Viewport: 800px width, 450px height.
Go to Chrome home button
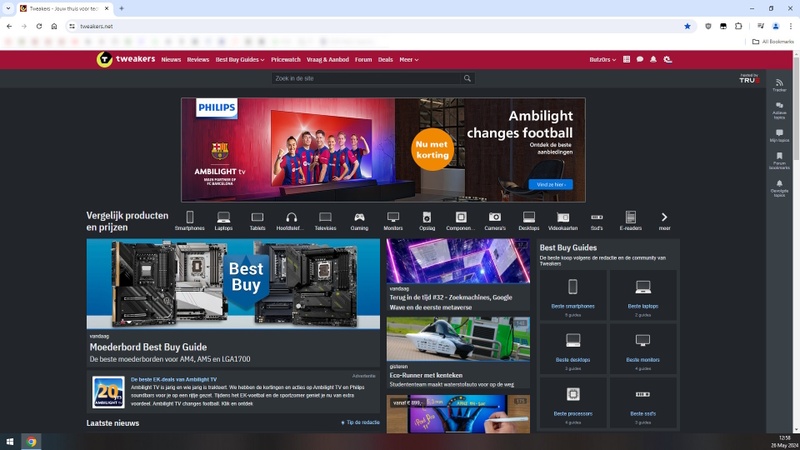54,26
